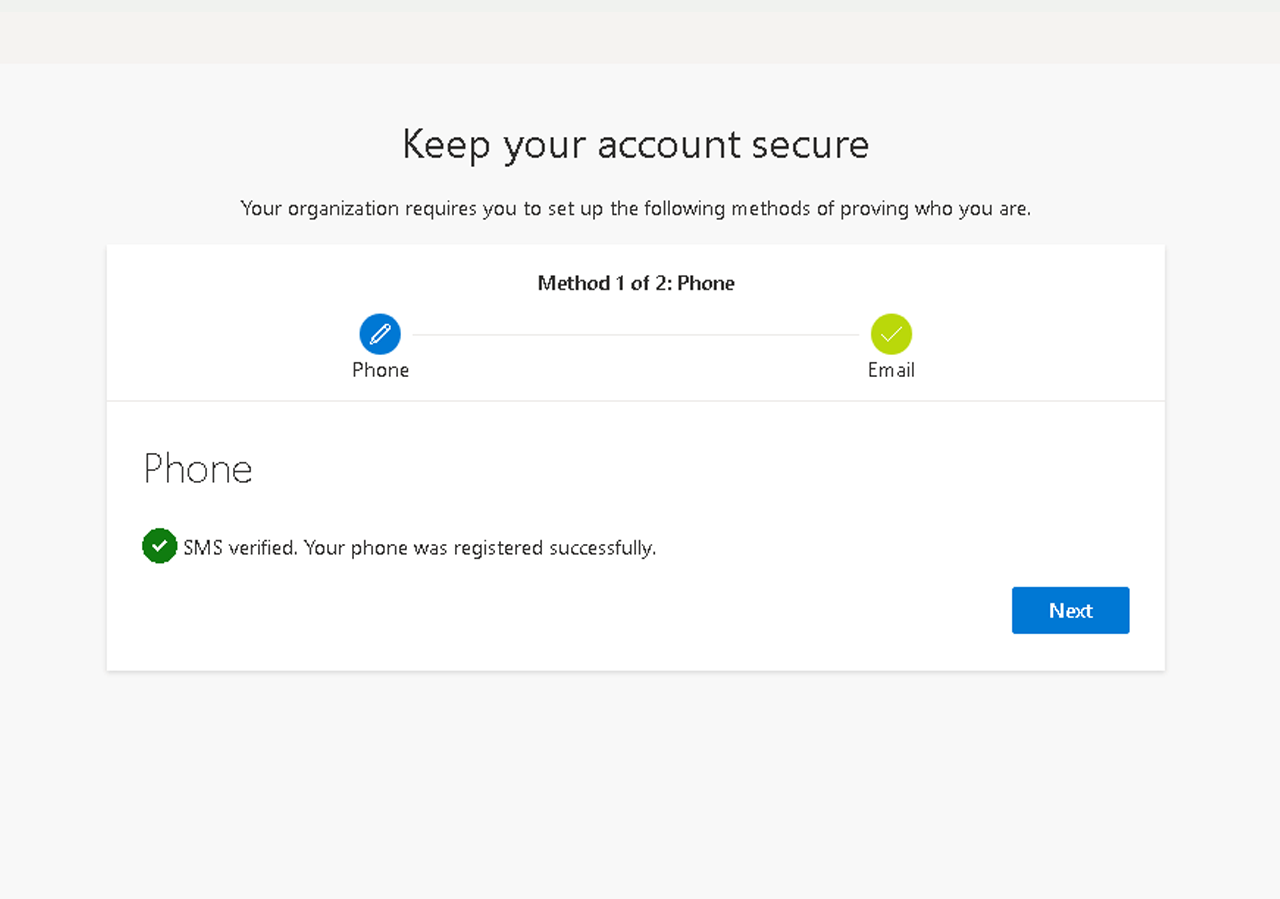Click the blue pencil Phone step icon
This screenshot has width=1280, height=899.
pos(380,334)
